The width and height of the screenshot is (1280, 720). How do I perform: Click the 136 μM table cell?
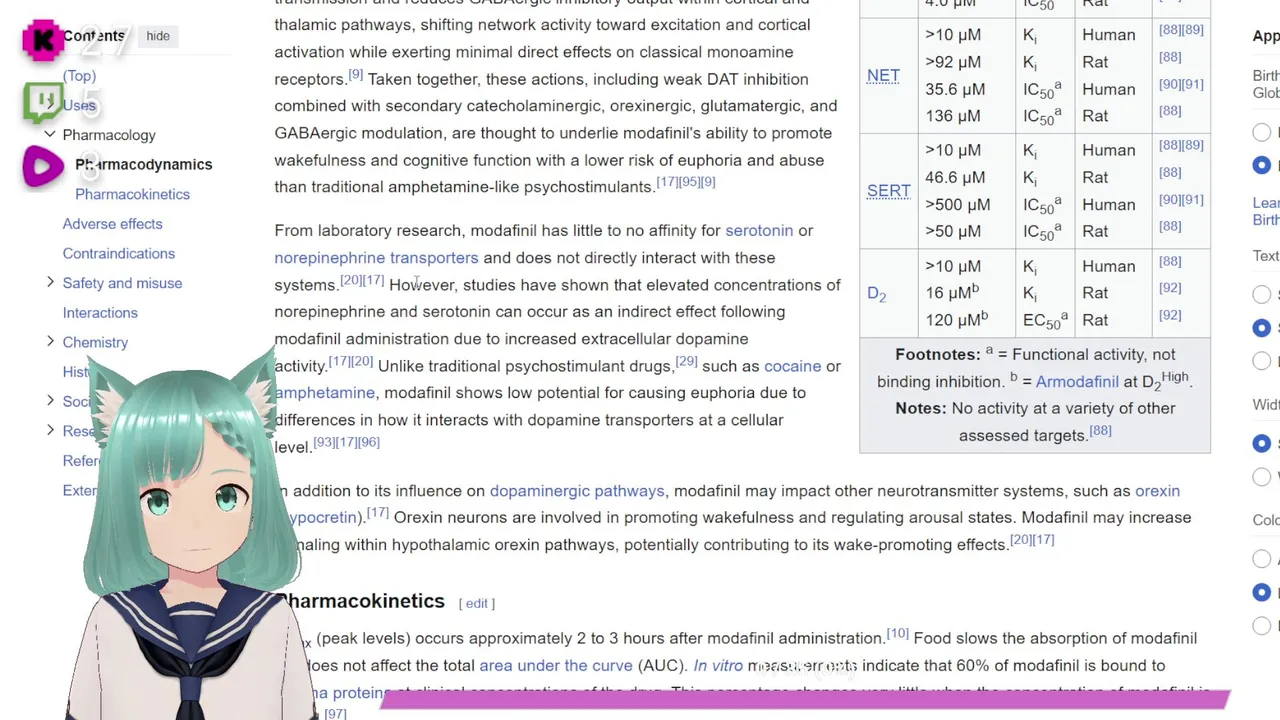953,116
